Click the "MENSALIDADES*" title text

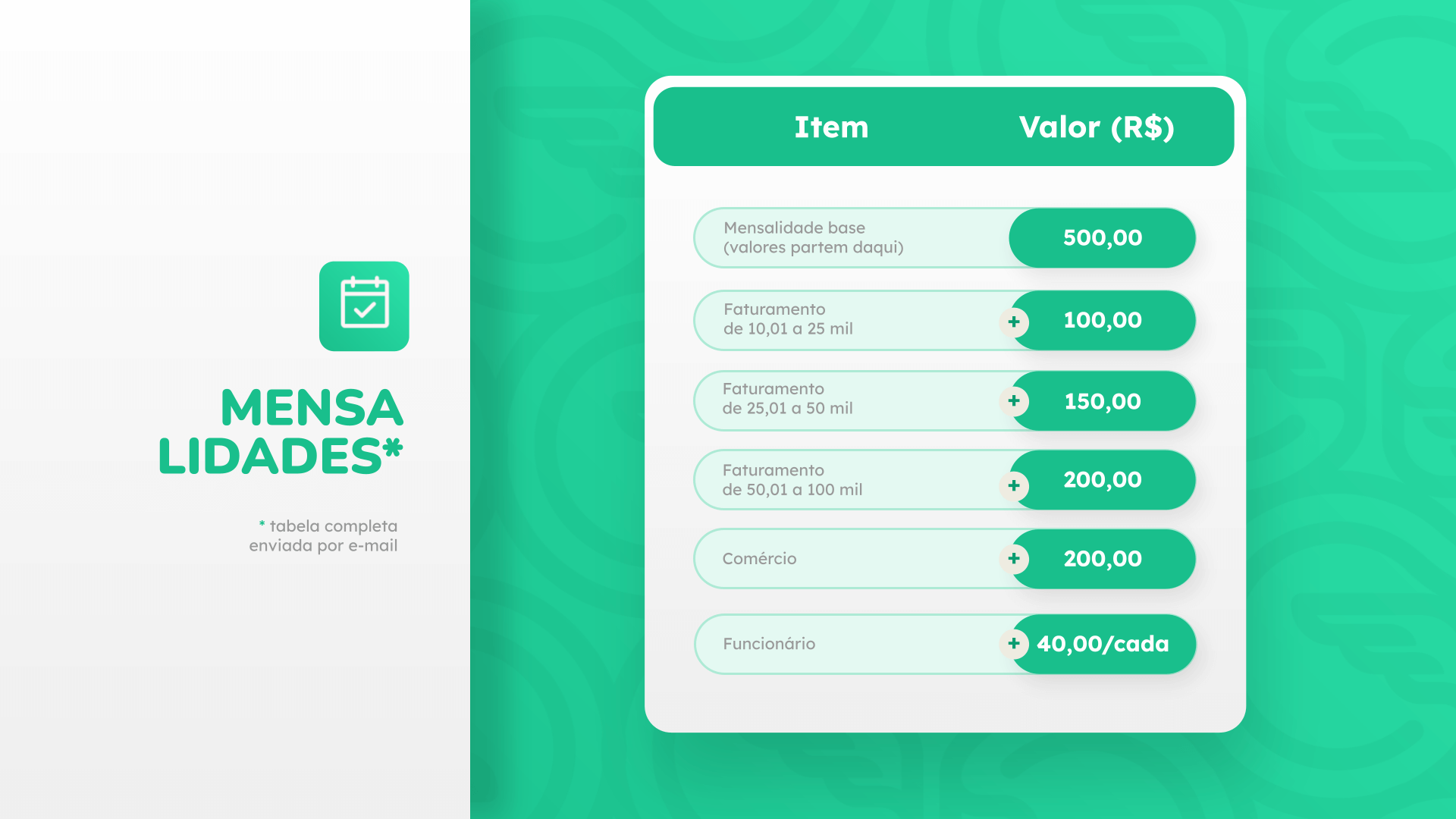click(281, 431)
